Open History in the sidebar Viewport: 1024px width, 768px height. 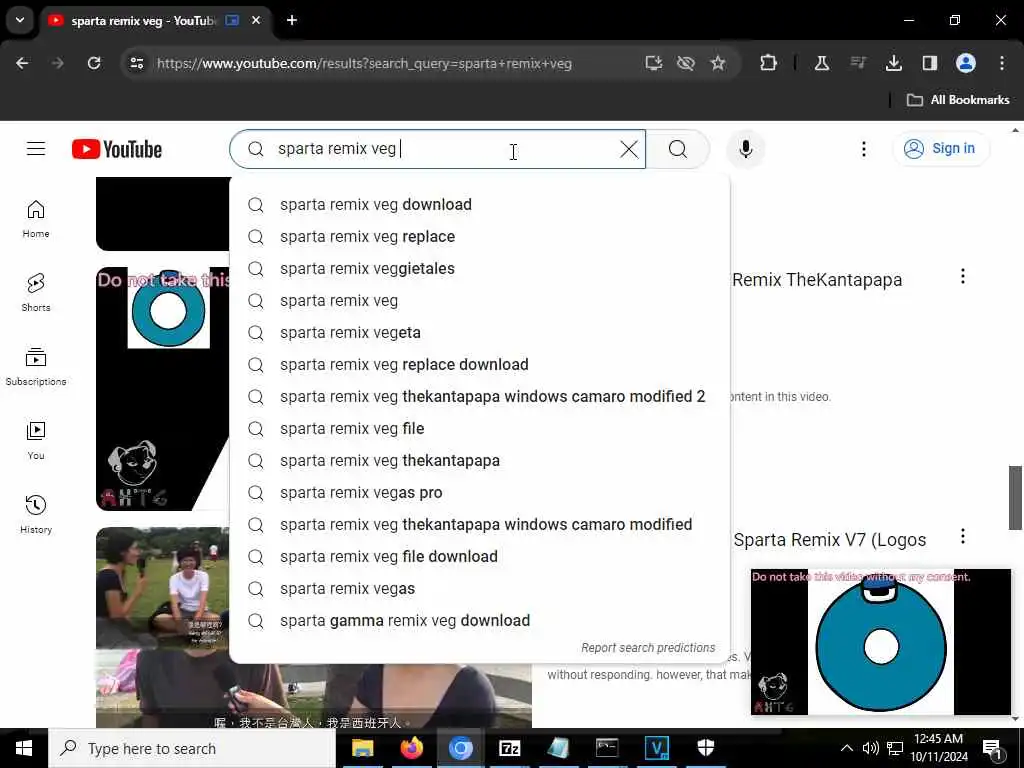click(36, 515)
